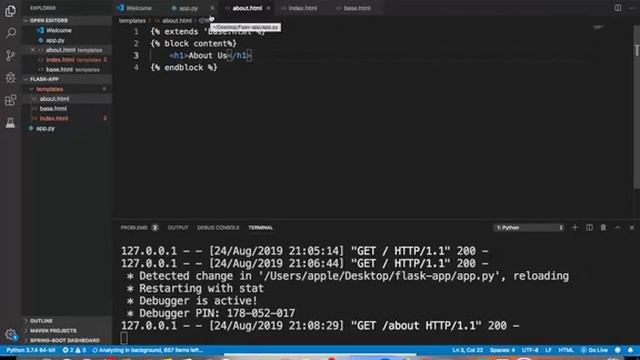Click the about.html breadcrumb segment
640x360 pixels.
[176, 20]
